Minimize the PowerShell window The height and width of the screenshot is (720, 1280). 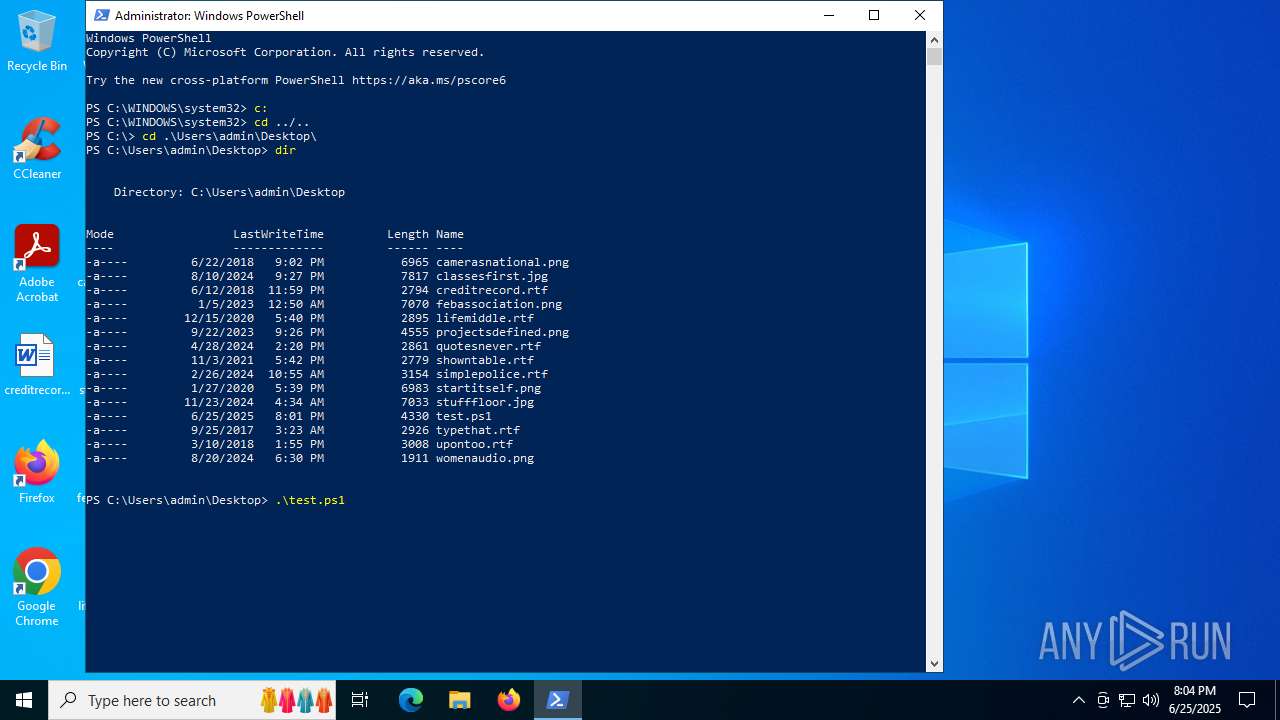tap(829, 15)
